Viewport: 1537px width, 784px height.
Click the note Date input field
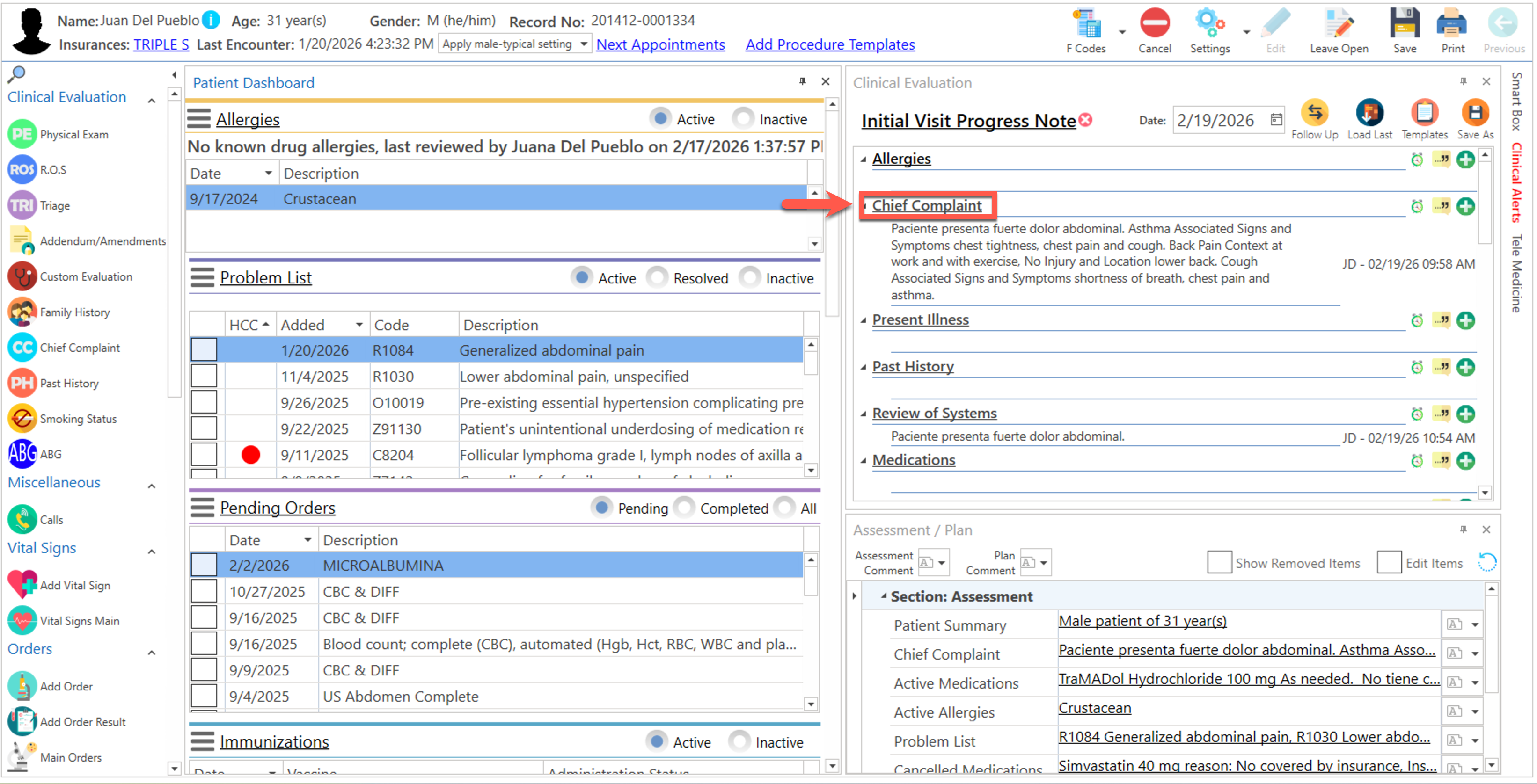(x=1215, y=120)
